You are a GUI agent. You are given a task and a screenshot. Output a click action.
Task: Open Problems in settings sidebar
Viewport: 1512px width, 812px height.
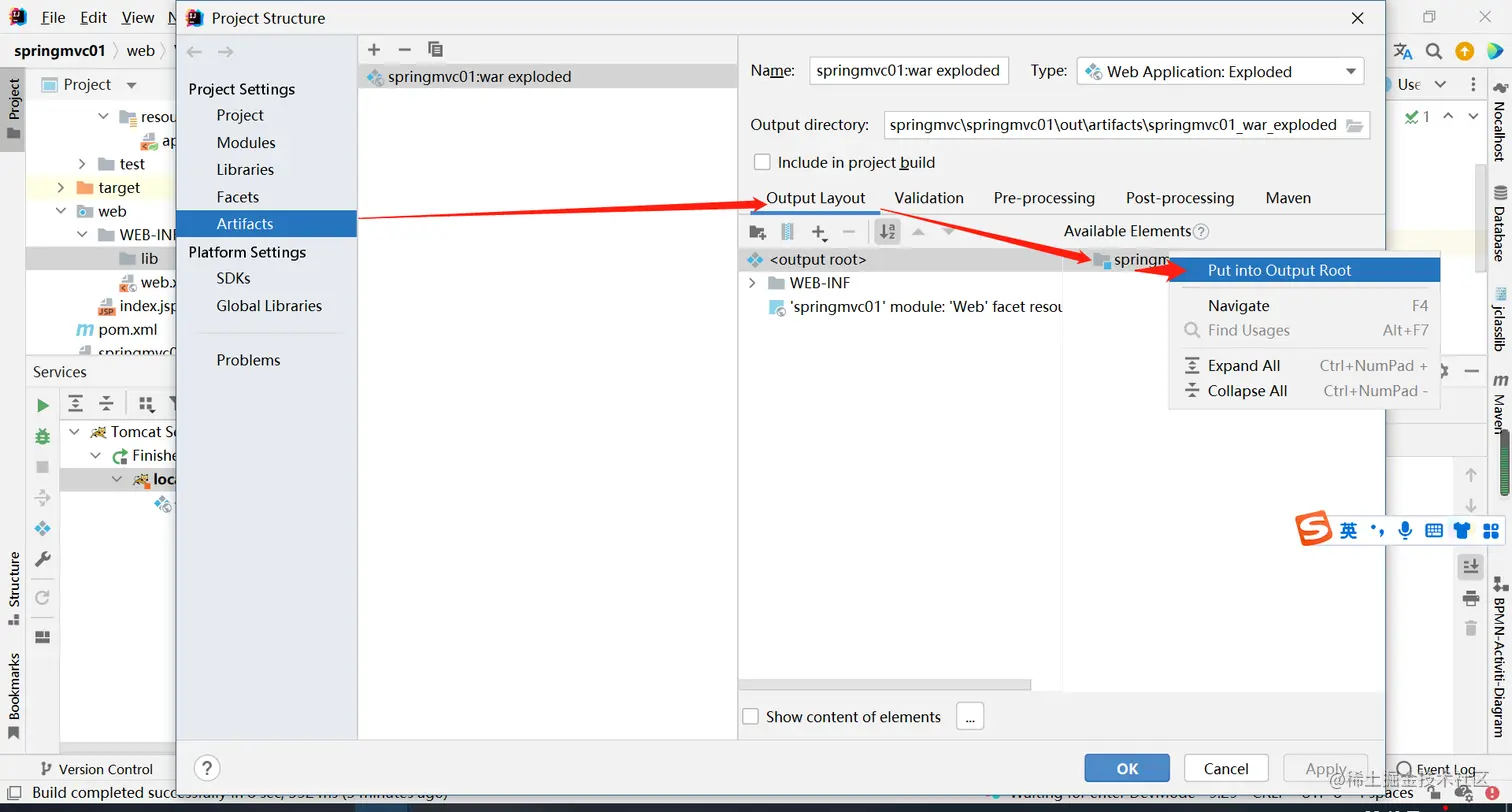248,360
